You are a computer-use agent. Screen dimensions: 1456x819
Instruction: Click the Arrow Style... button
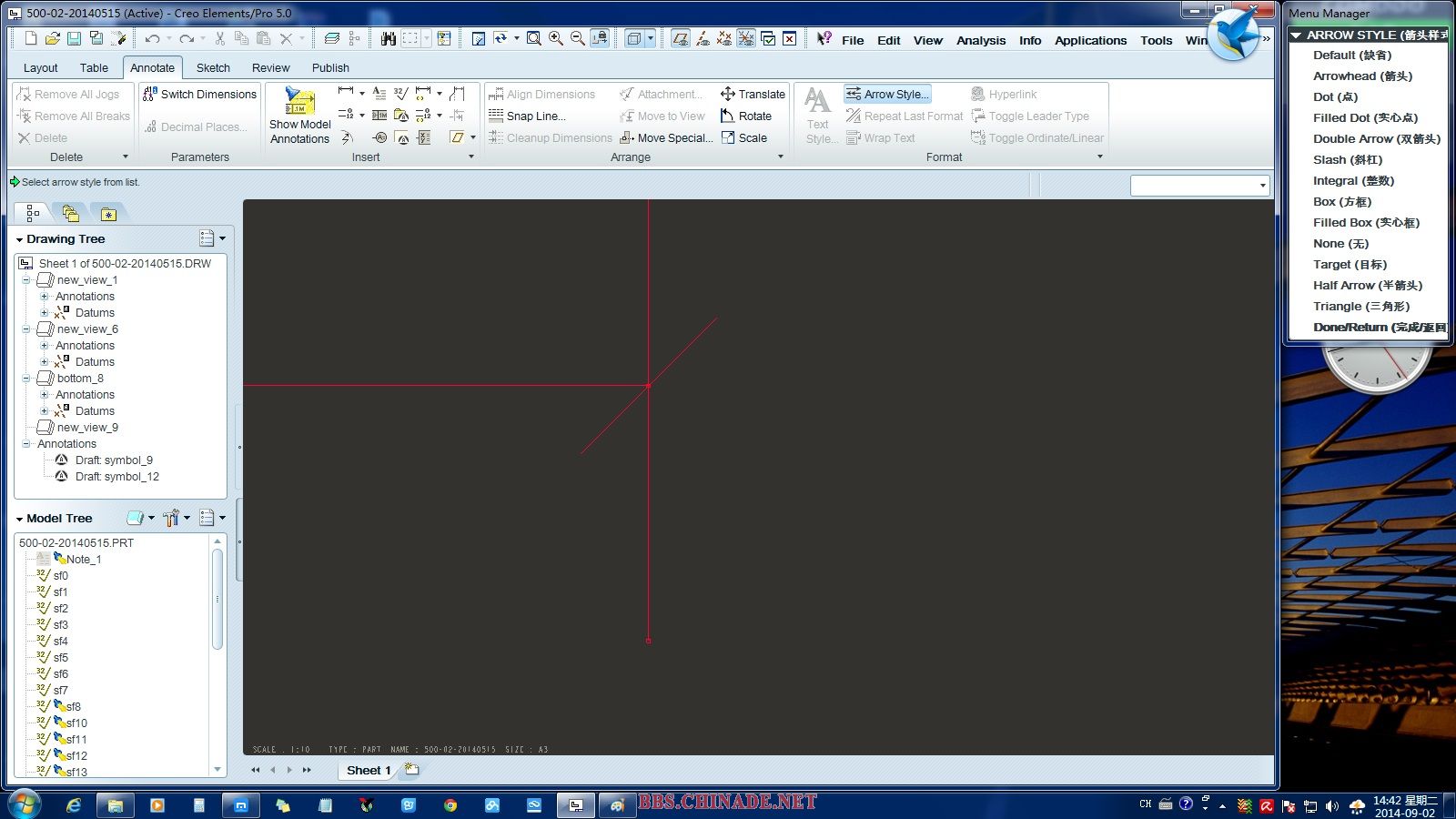tap(887, 94)
